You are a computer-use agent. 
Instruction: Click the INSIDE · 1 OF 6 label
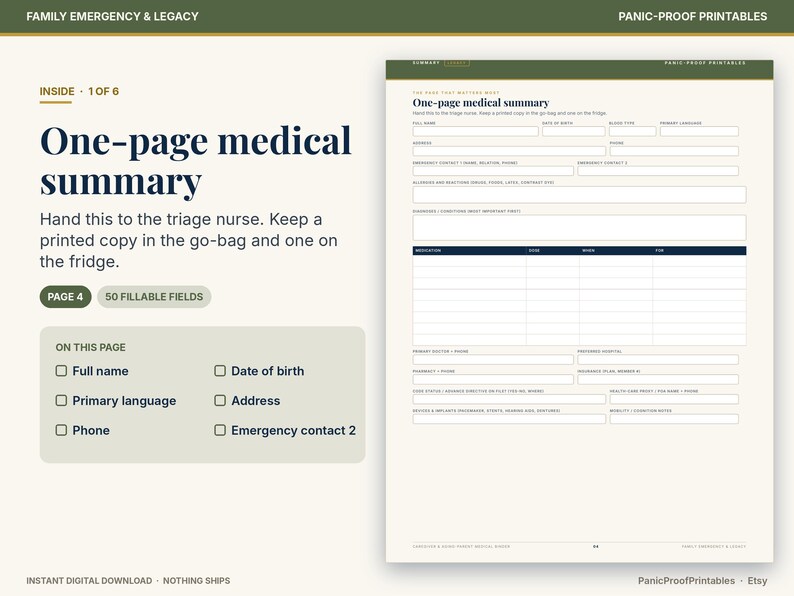tap(79, 91)
